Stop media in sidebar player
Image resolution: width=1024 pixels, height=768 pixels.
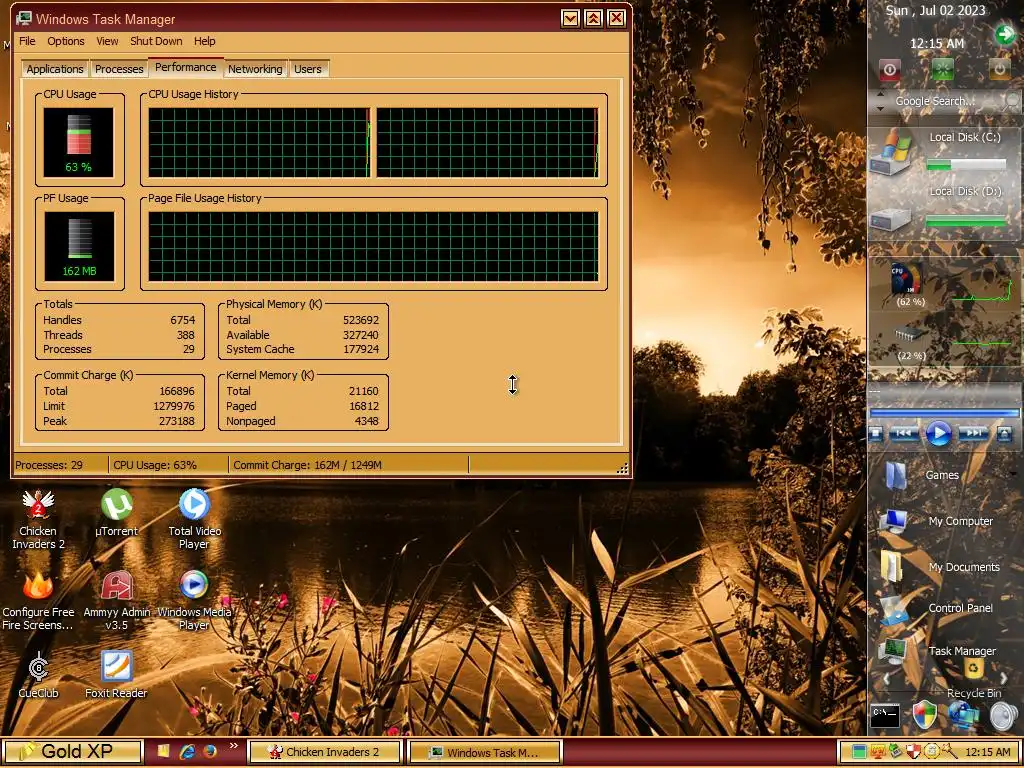pyautogui.click(x=877, y=433)
